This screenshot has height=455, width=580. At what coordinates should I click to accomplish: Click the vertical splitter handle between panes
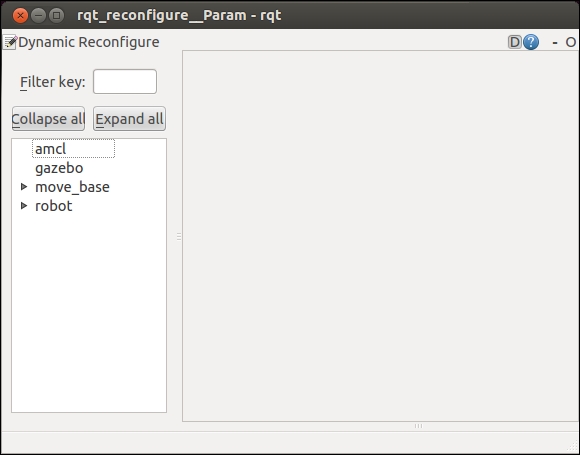pyautogui.click(x=179, y=237)
